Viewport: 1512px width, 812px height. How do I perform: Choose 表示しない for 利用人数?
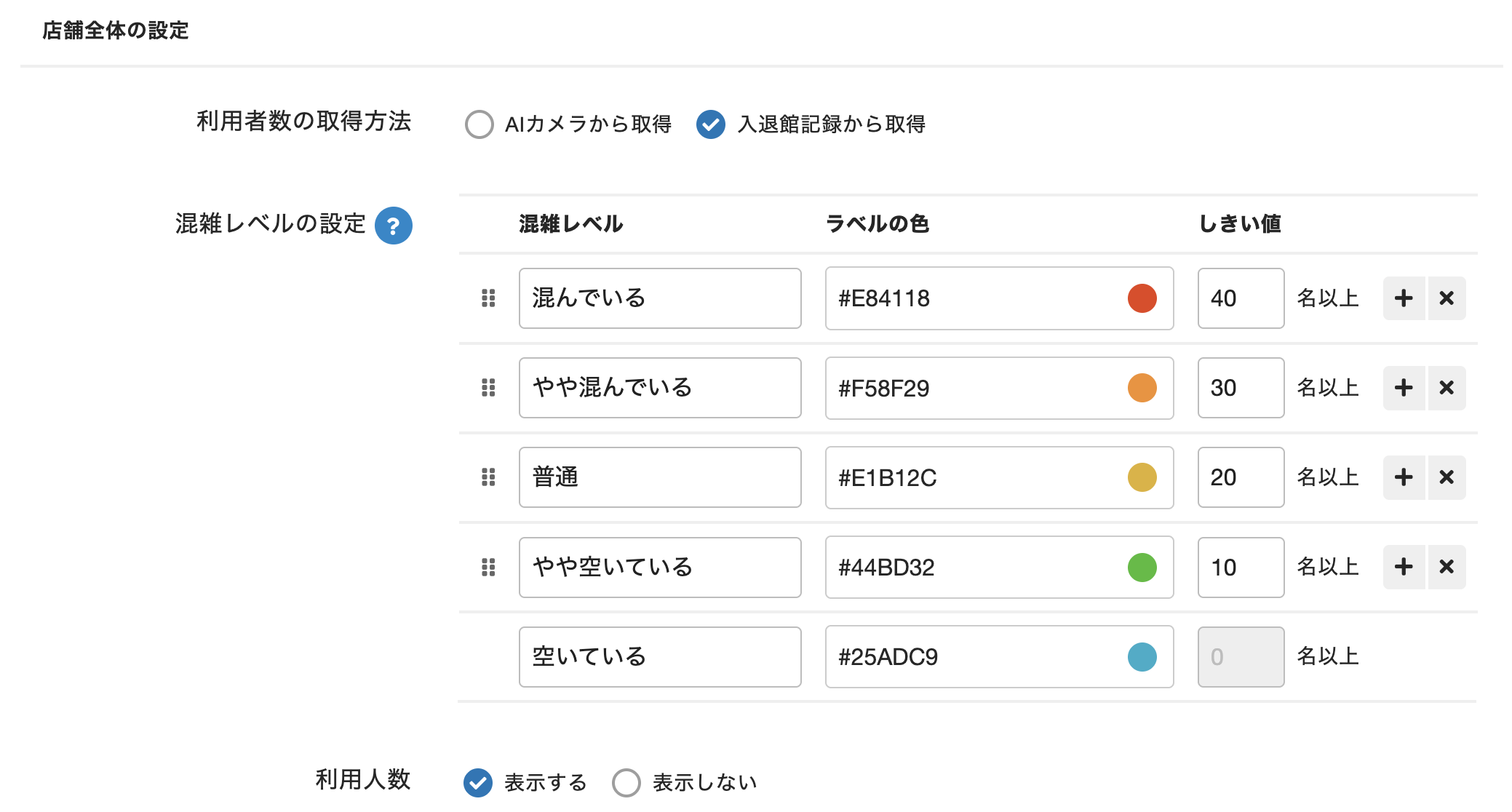626,783
